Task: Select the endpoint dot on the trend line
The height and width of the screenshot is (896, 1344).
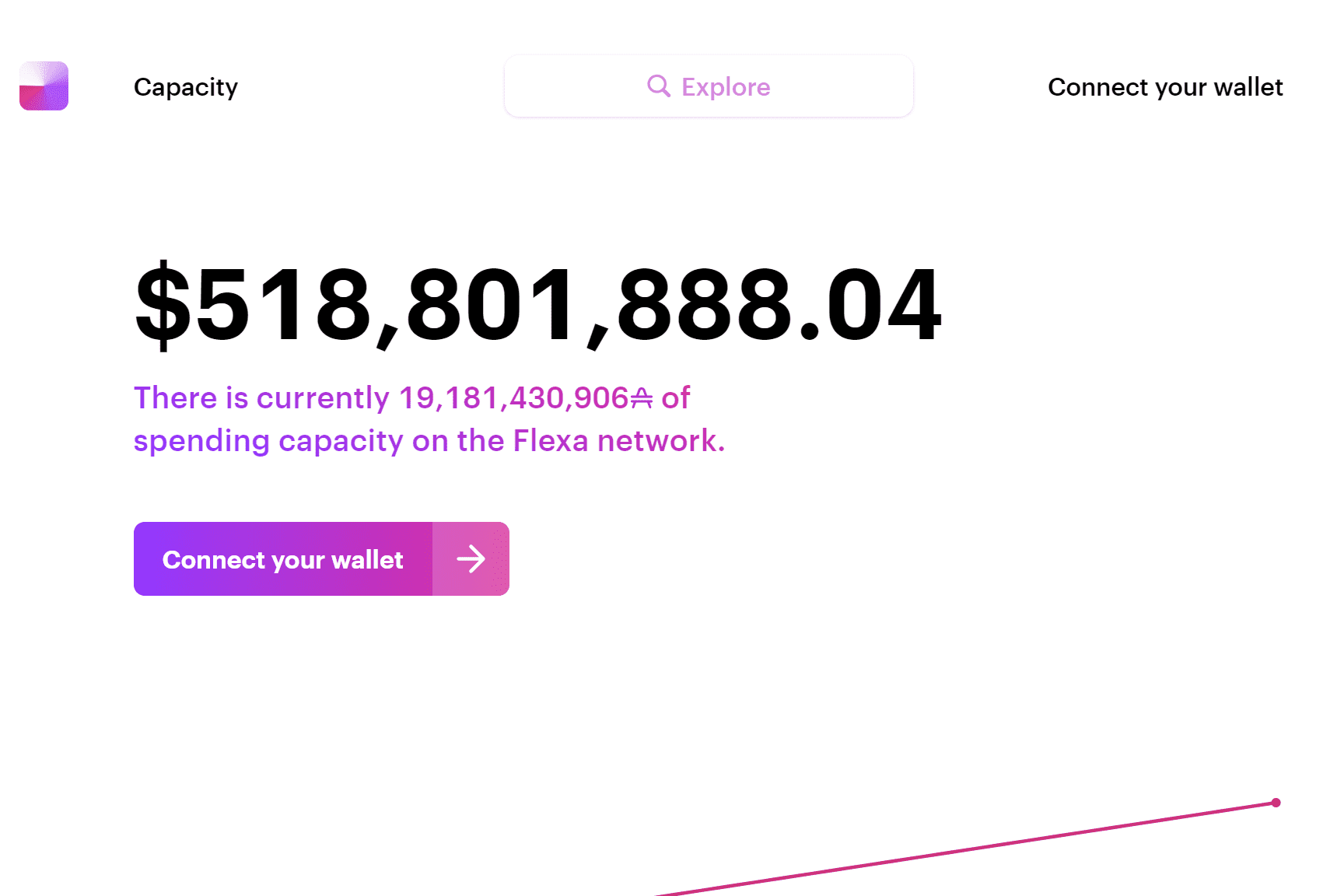Action: tap(1276, 801)
